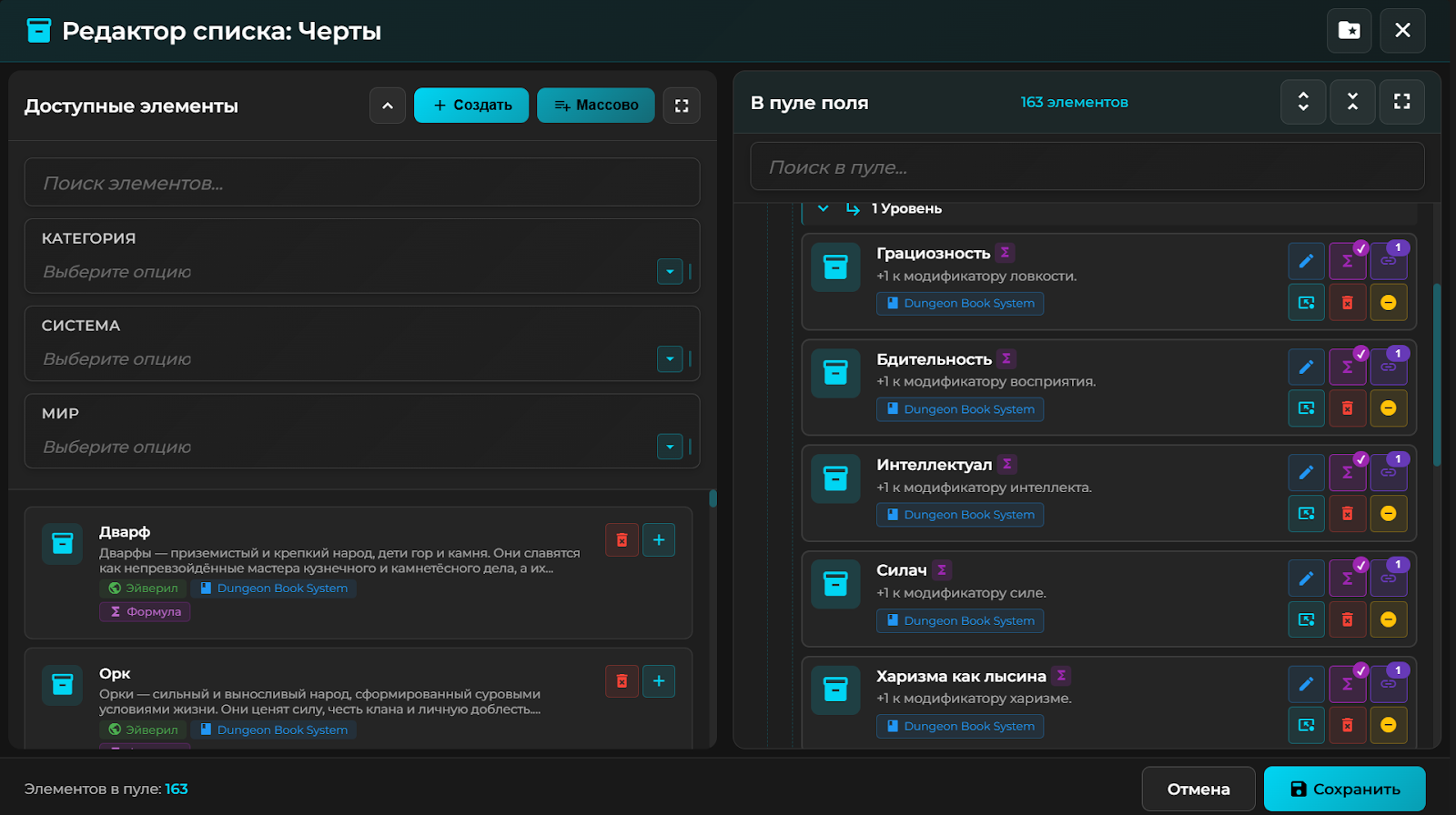Image resolution: width=1456 pixels, height=815 pixels.
Task: Open the Категория dropdown
Action: click(x=670, y=271)
